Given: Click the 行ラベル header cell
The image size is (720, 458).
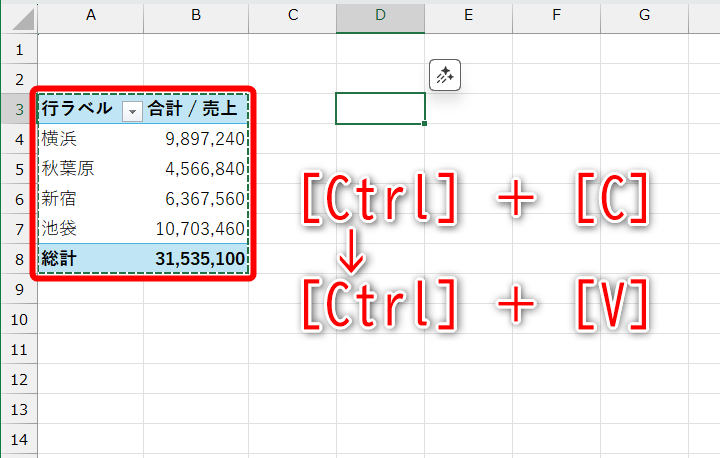Looking at the screenshot, I should pos(90,109).
